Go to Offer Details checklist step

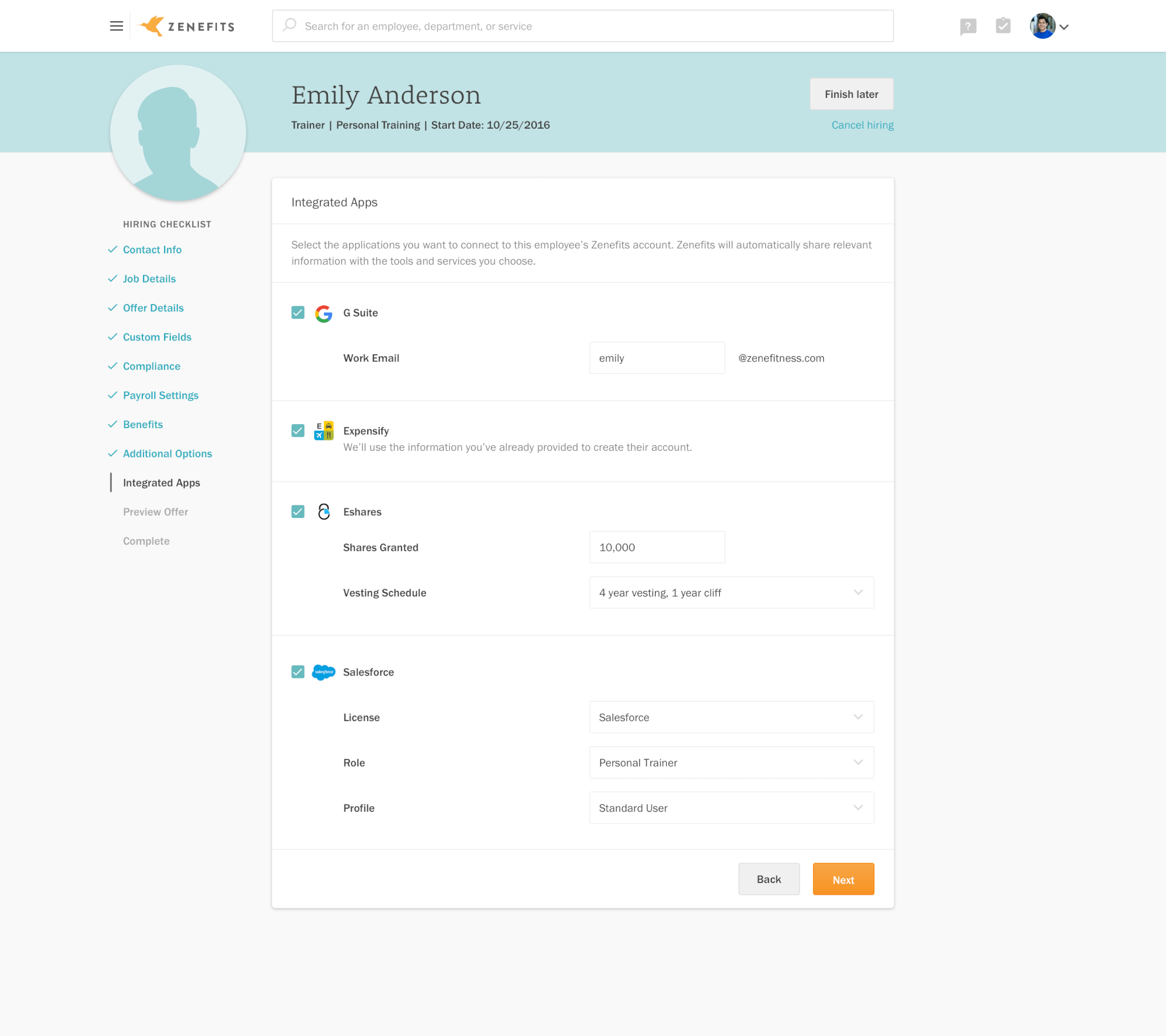(154, 307)
